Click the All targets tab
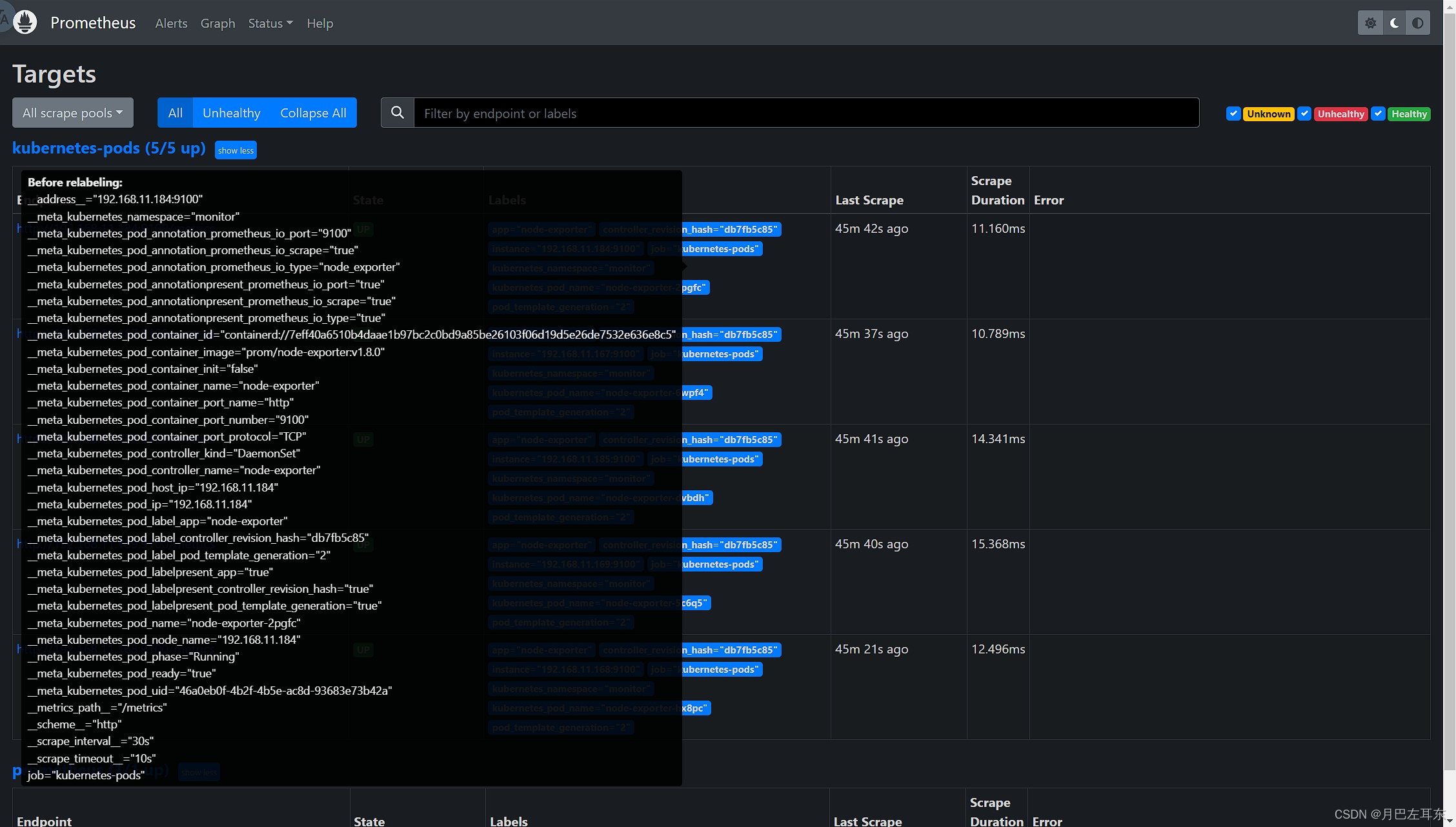The width and height of the screenshot is (1456, 827). [175, 112]
